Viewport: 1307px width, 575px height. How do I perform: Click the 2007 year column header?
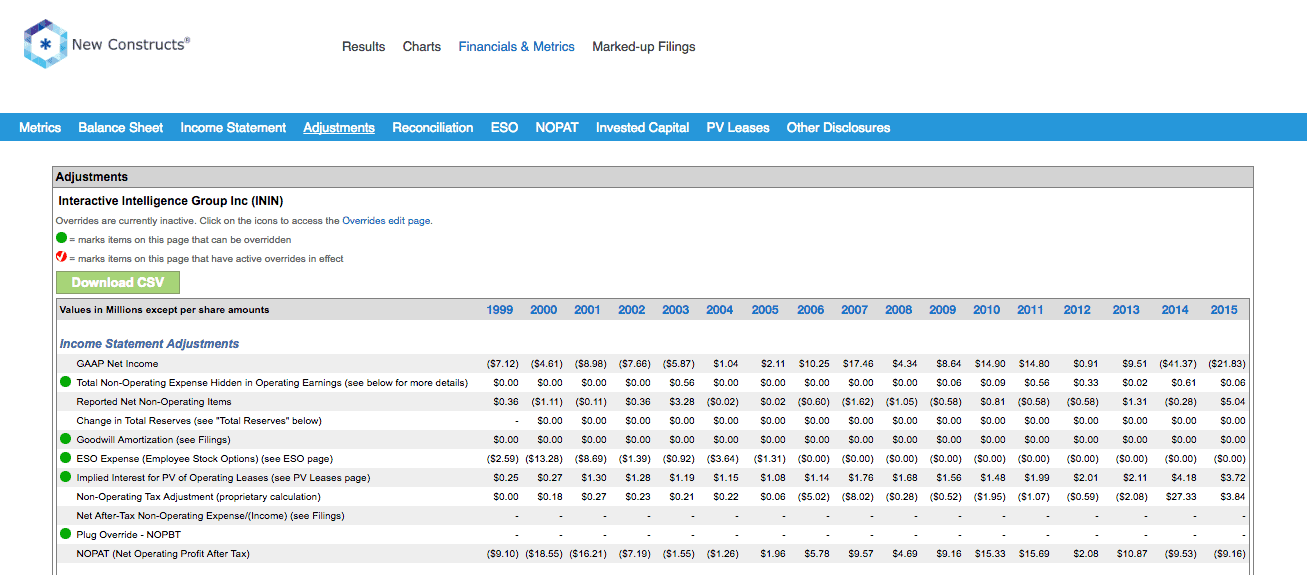[855, 310]
